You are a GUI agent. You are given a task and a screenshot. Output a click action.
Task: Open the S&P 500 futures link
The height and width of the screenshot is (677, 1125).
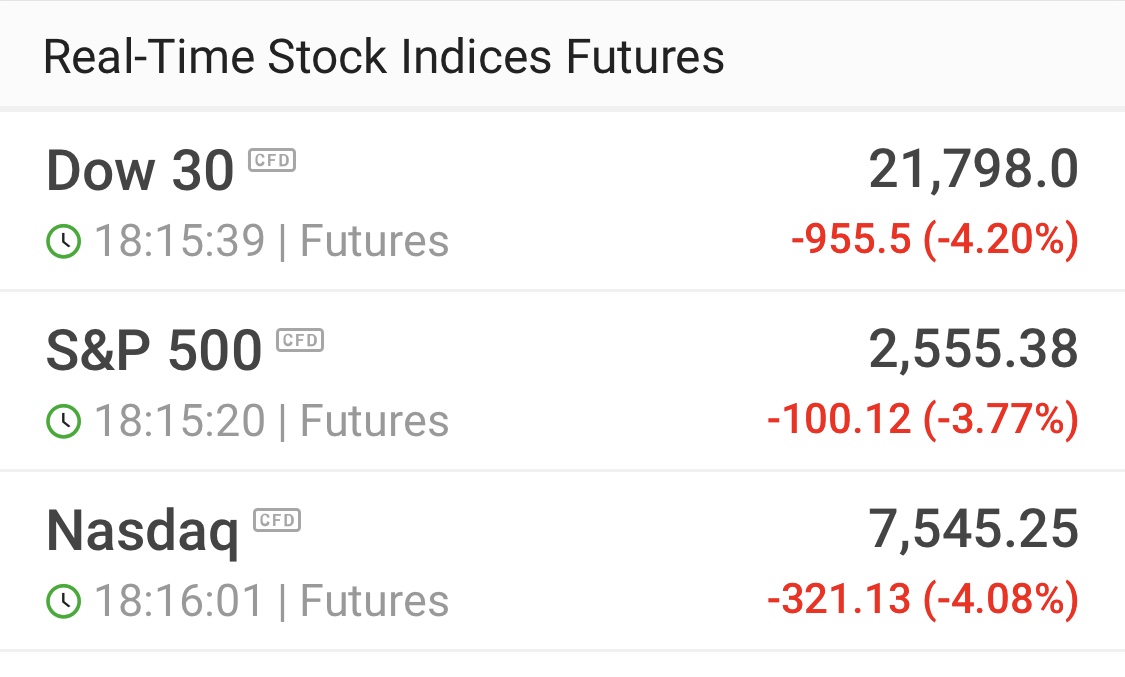click(154, 351)
